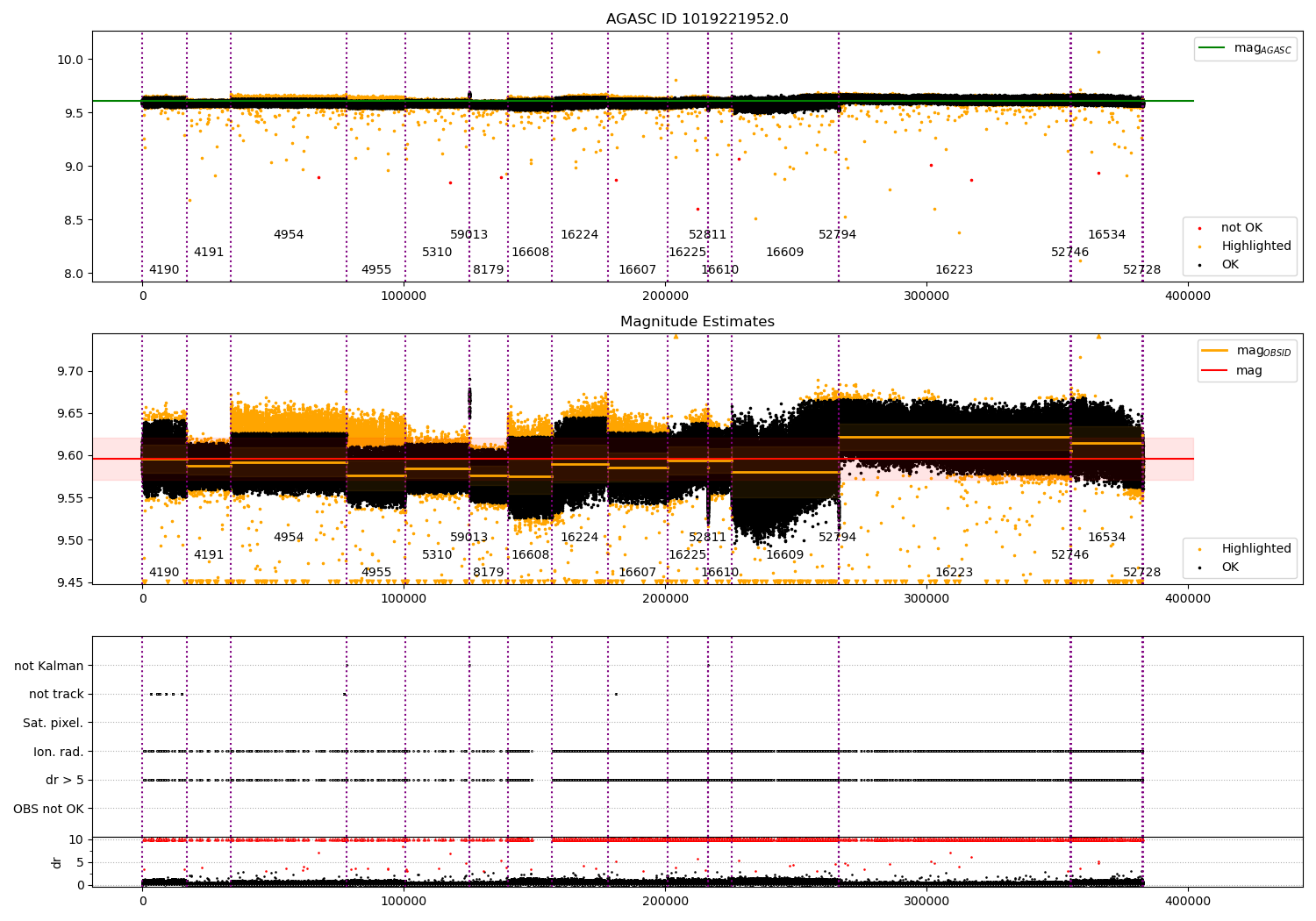Click the 400000 x-tick under top plot
This screenshot has height=921, width=1316.
(x=1188, y=296)
